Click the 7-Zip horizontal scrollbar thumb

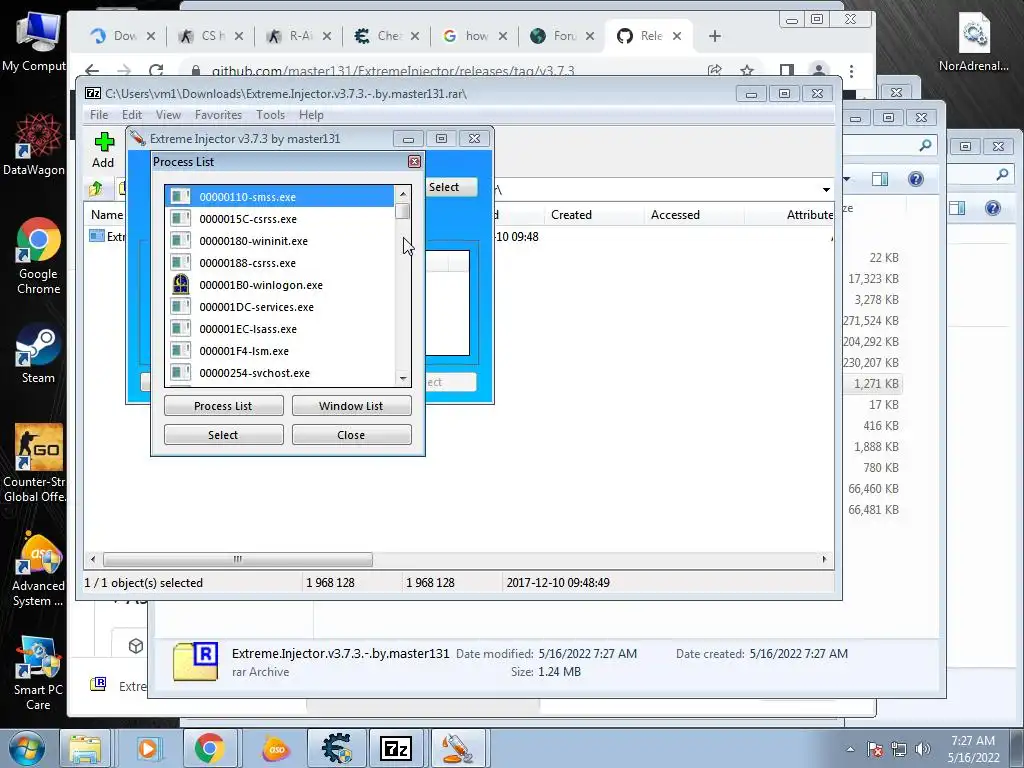tap(238, 559)
